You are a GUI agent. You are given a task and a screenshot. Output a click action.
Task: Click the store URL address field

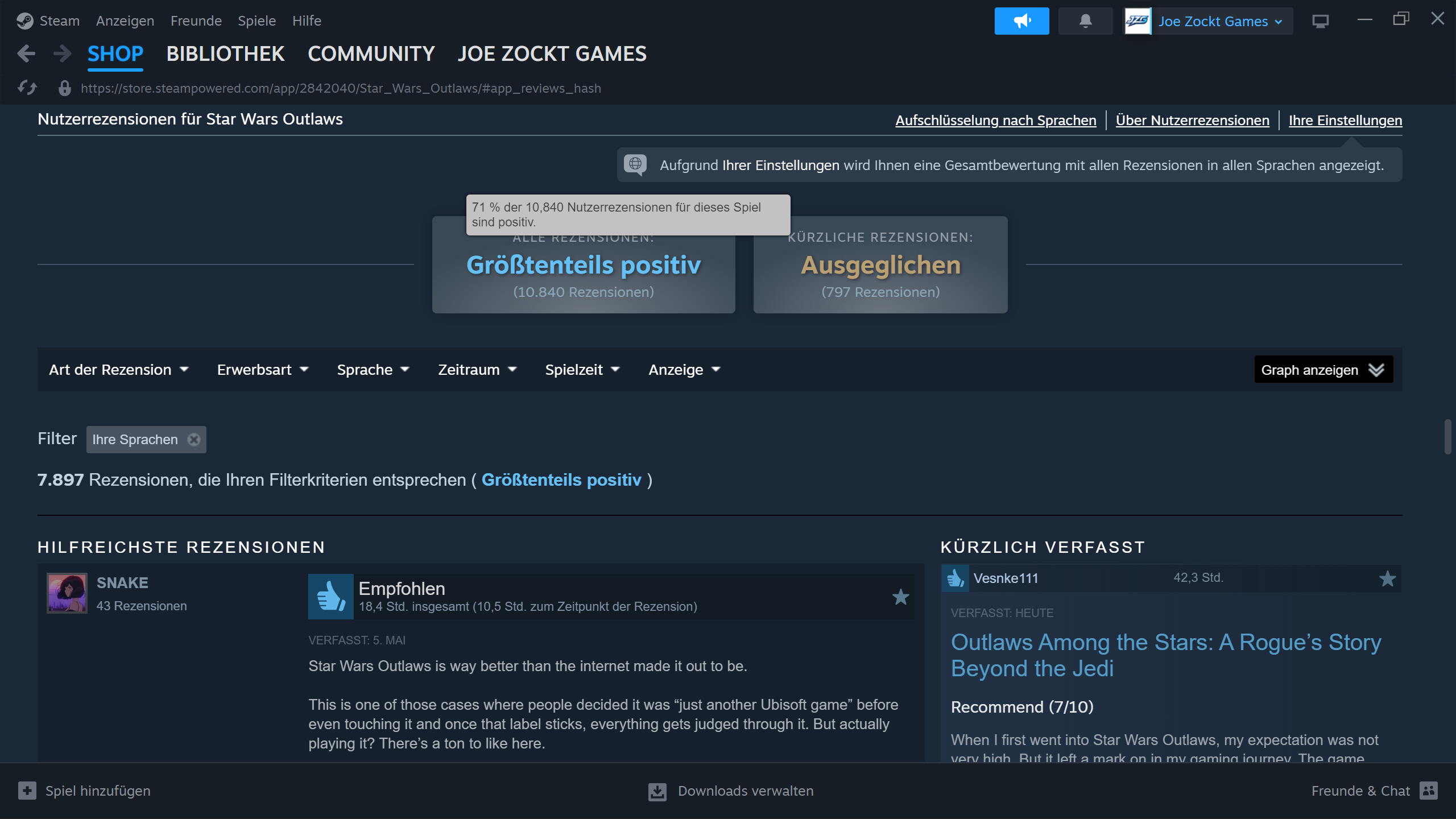tap(341, 88)
